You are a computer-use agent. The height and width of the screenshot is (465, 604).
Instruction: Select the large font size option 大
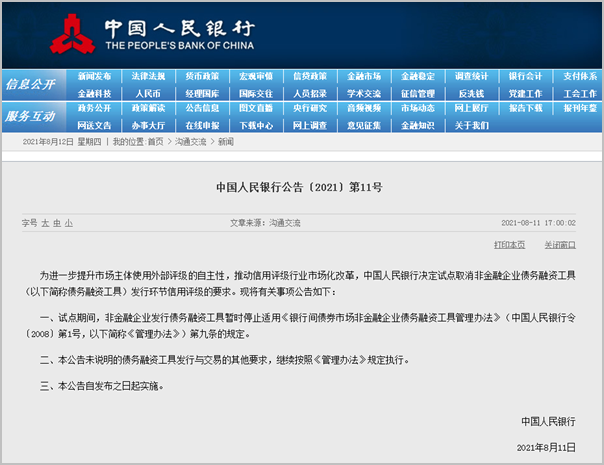click(44, 222)
